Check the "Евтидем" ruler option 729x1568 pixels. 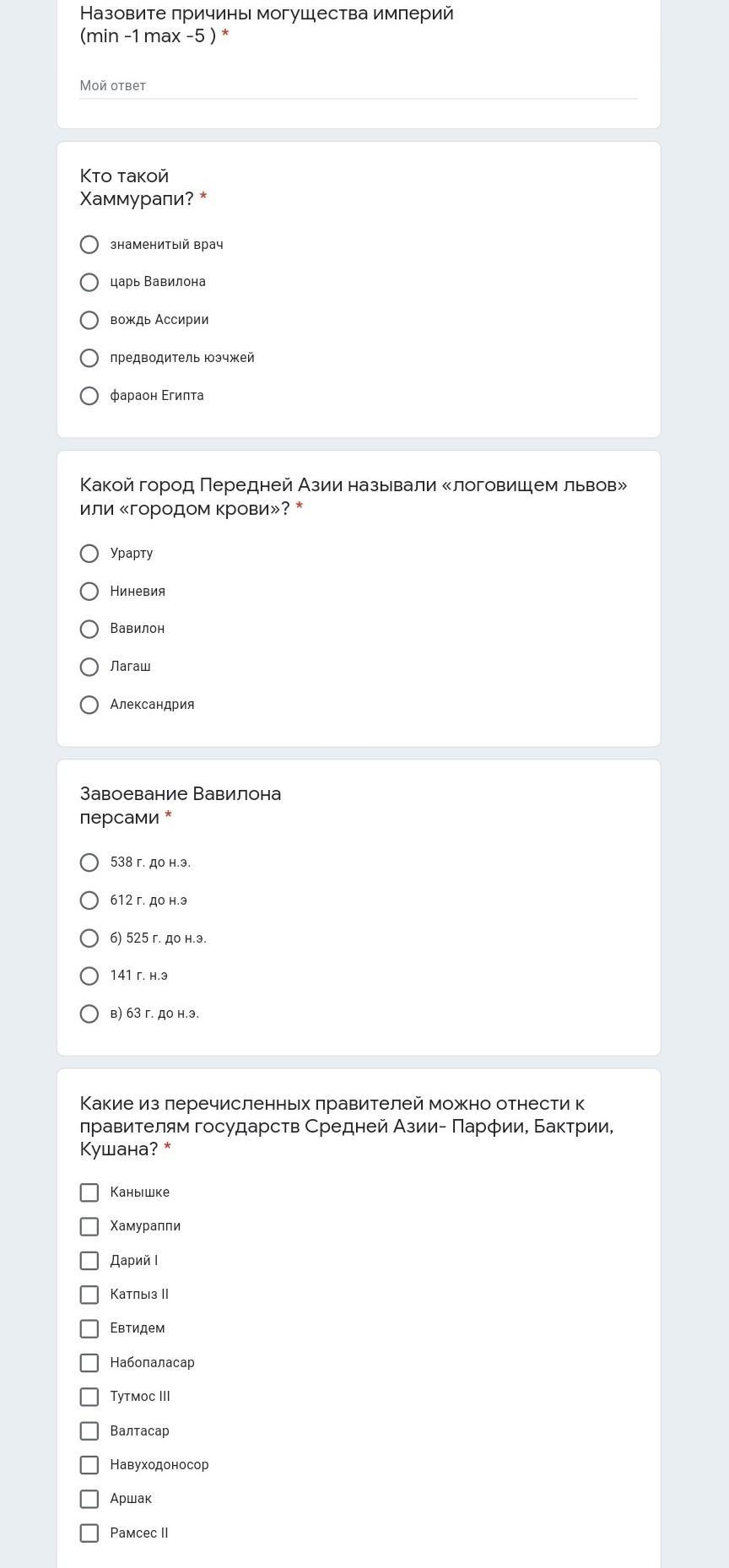(89, 1328)
